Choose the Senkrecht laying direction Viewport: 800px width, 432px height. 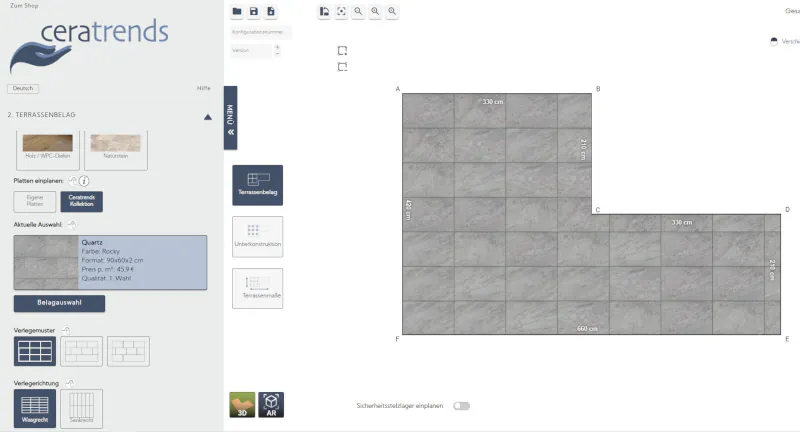pyautogui.click(x=81, y=408)
